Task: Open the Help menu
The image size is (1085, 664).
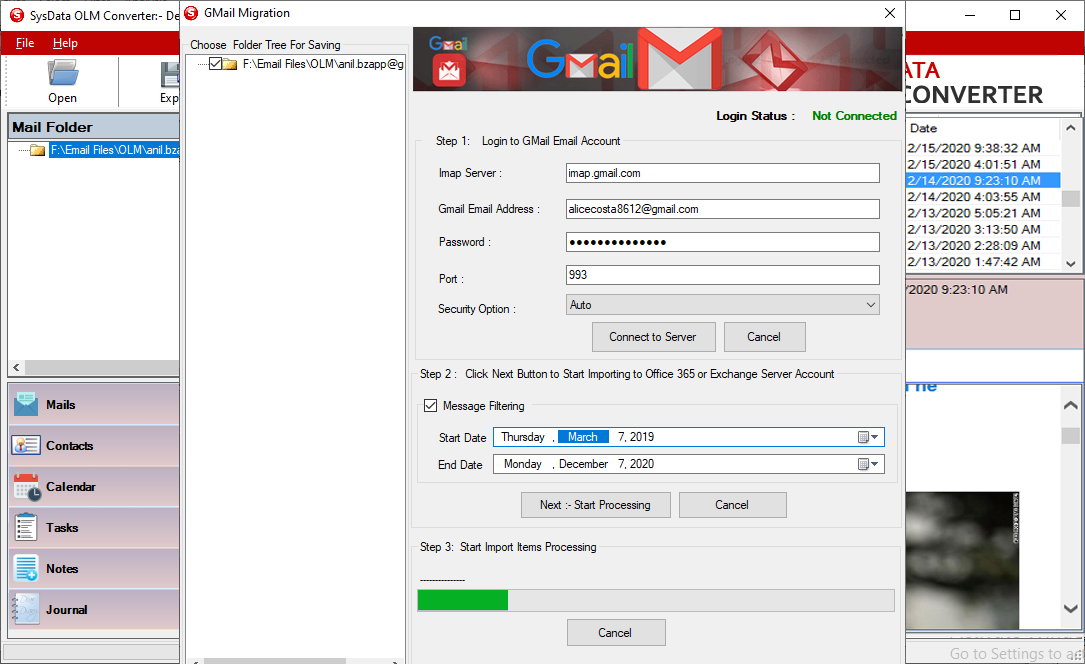Action: (65, 43)
